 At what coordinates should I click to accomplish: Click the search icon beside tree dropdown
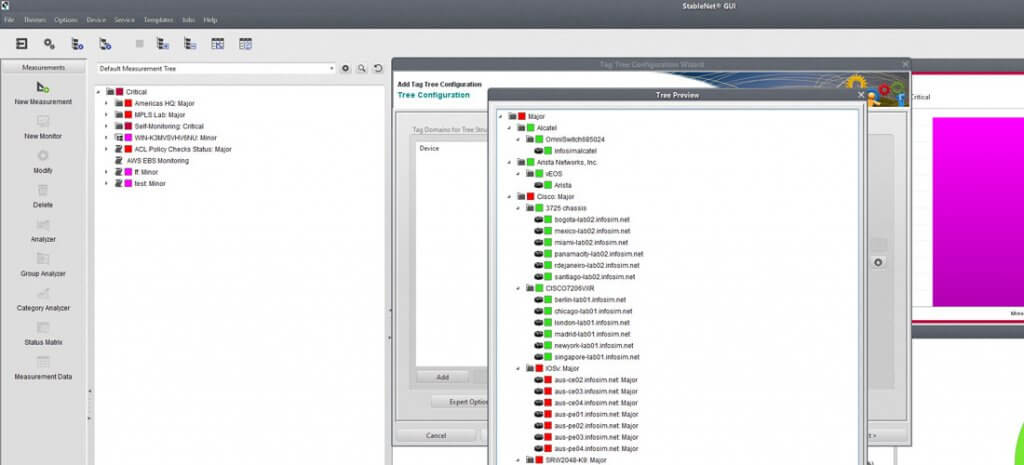click(362, 69)
